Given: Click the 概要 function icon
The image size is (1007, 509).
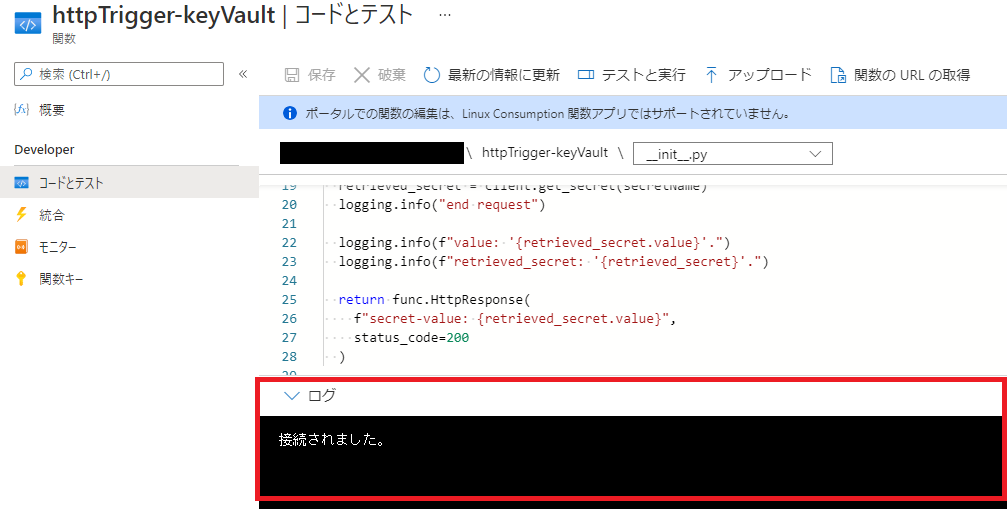Looking at the screenshot, I should pos(21,110).
